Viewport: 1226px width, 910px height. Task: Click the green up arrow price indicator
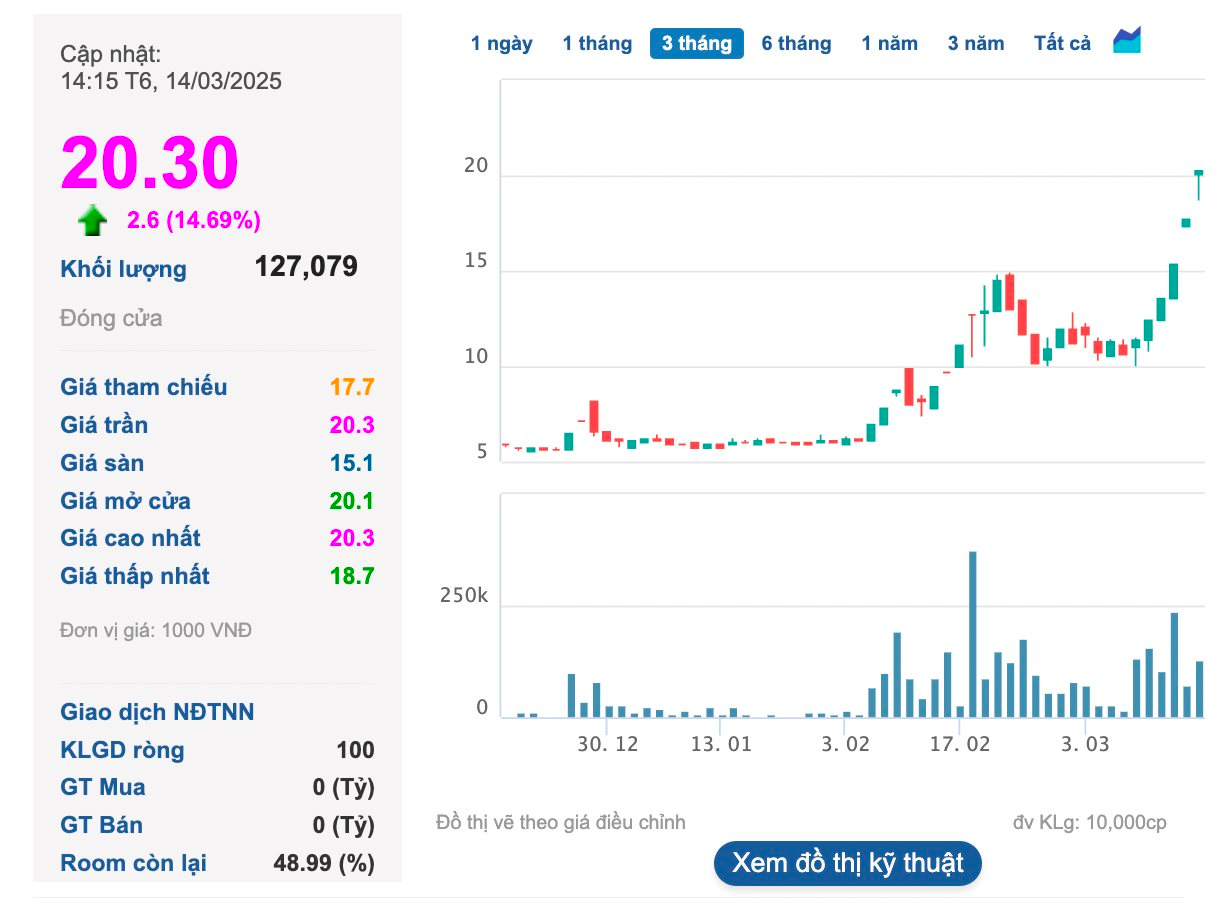point(92,220)
